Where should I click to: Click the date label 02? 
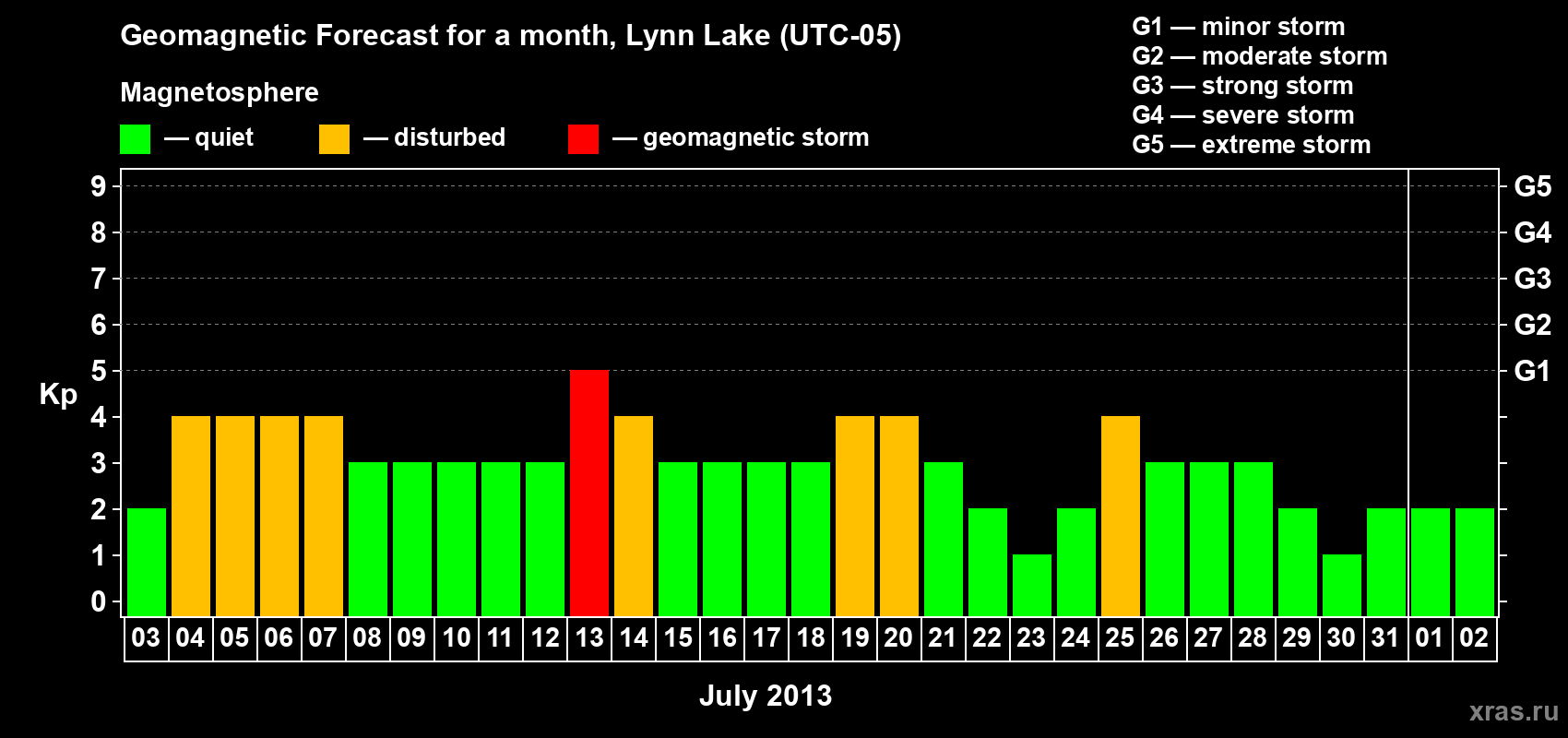tap(1474, 638)
